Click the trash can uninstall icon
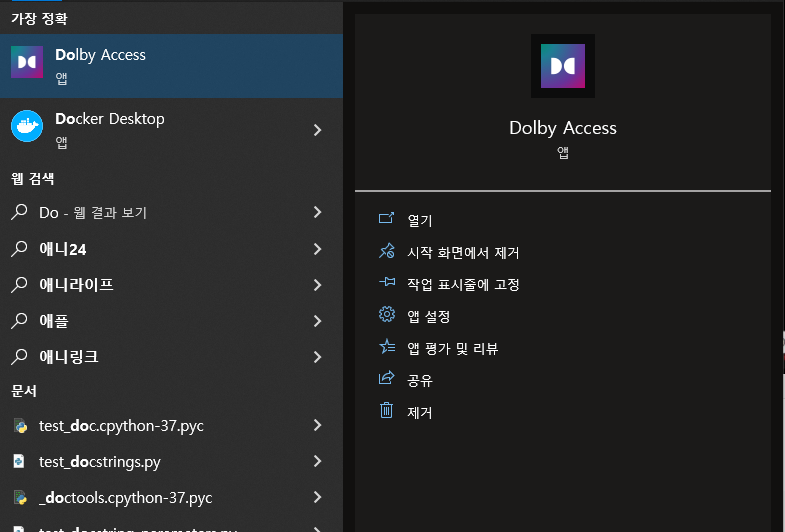785x532 pixels. pyautogui.click(x=386, y=410)
